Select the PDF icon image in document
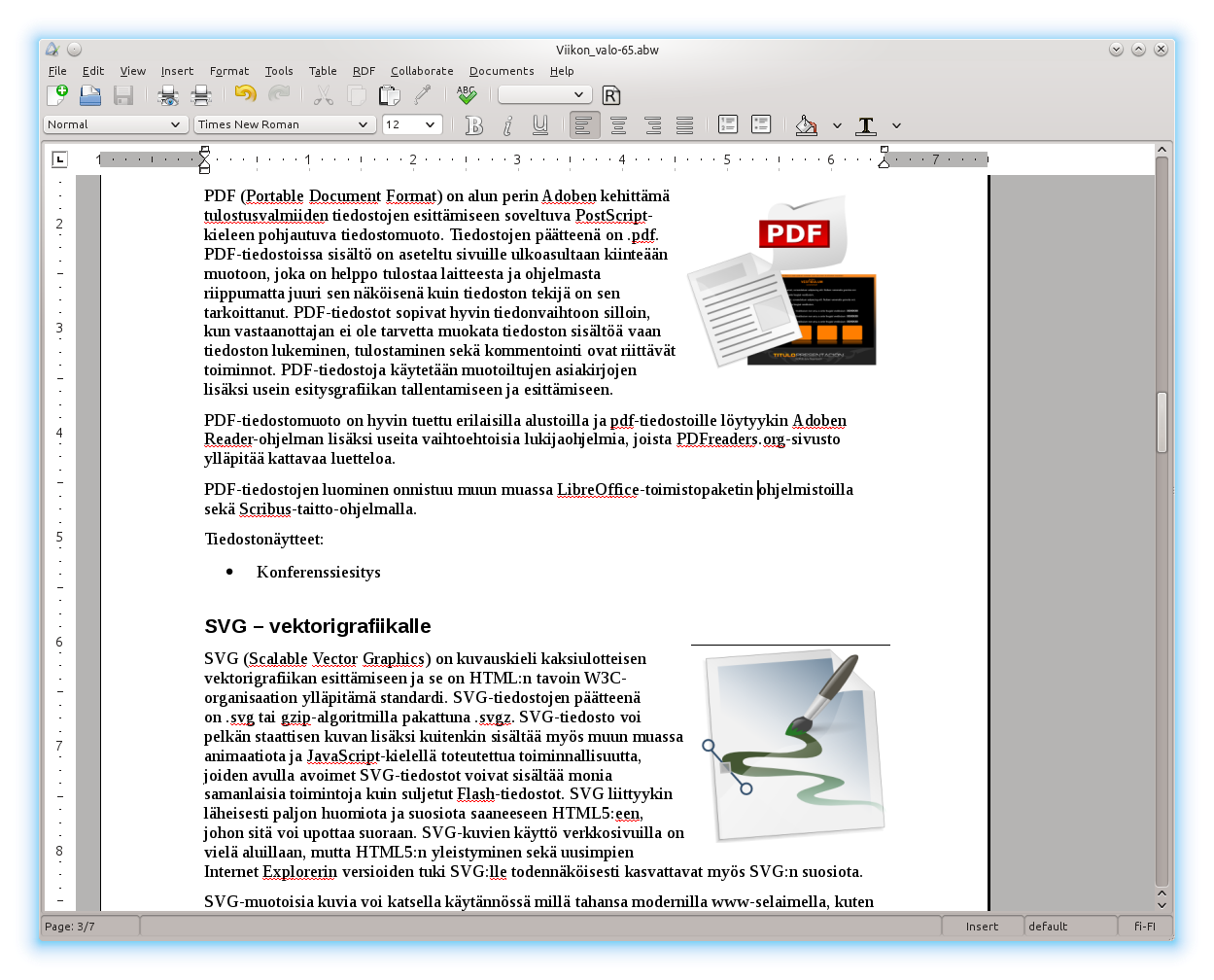This screenshot has height=980, width=1214. [x=782, y=282]
